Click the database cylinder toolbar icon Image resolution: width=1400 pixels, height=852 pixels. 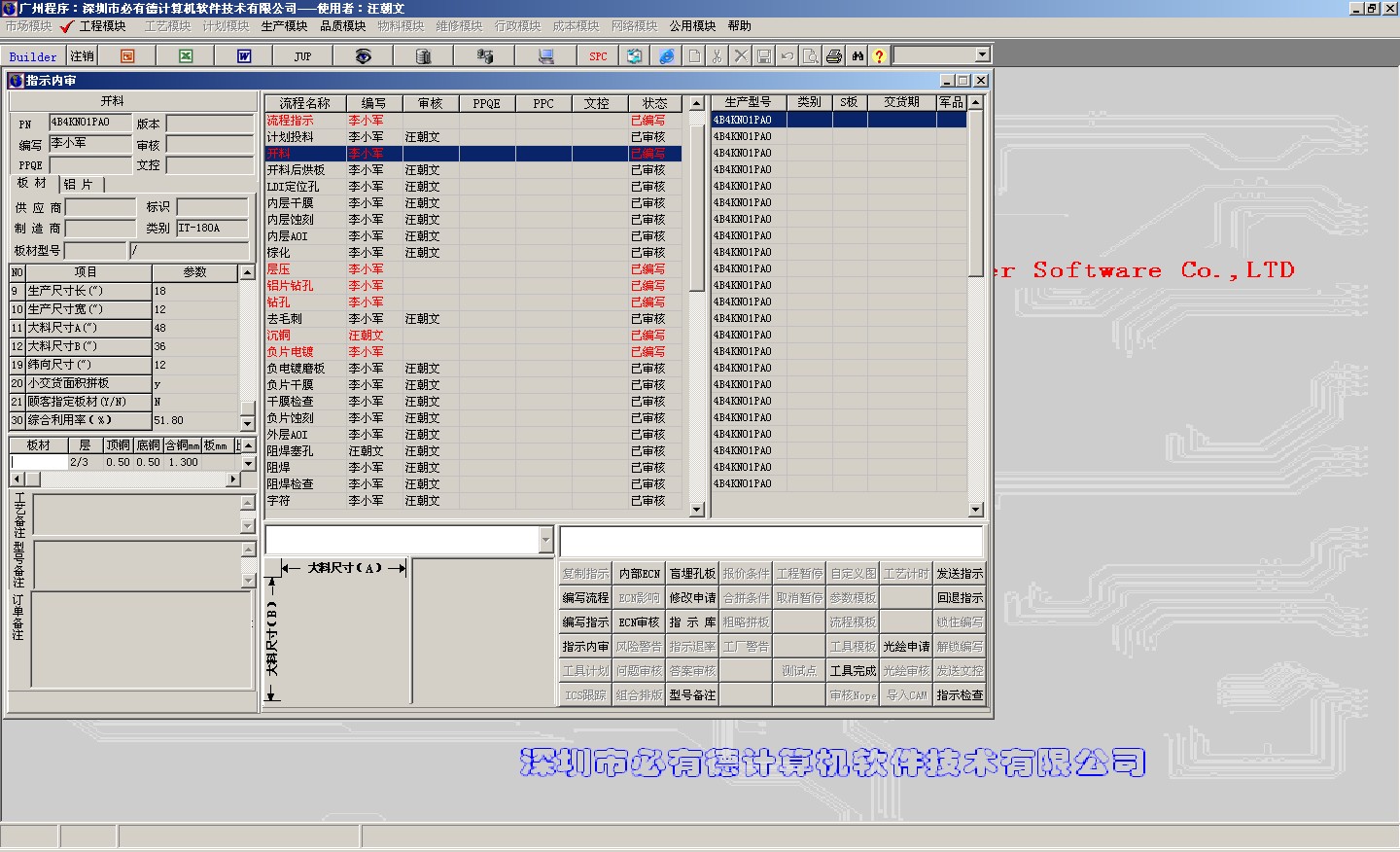coord(423,56)
